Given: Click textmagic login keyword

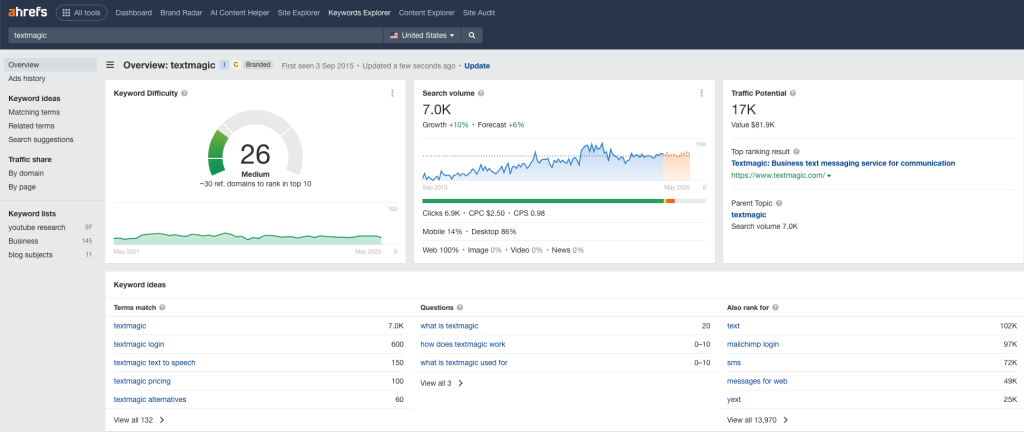Looking at the screenshot, I should tap(139, 344).
